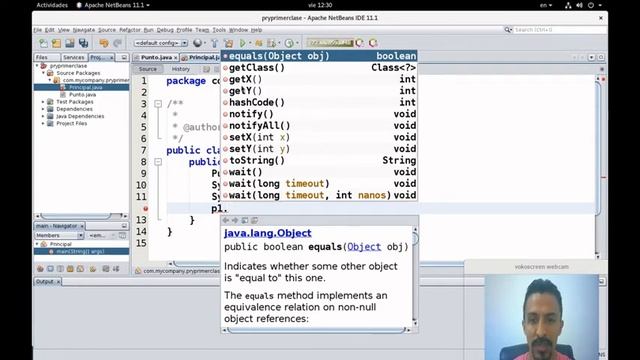Click the globe browser icon in toolbar
Image resolution: width=640 pixels, height=360 pixels.
198,43
